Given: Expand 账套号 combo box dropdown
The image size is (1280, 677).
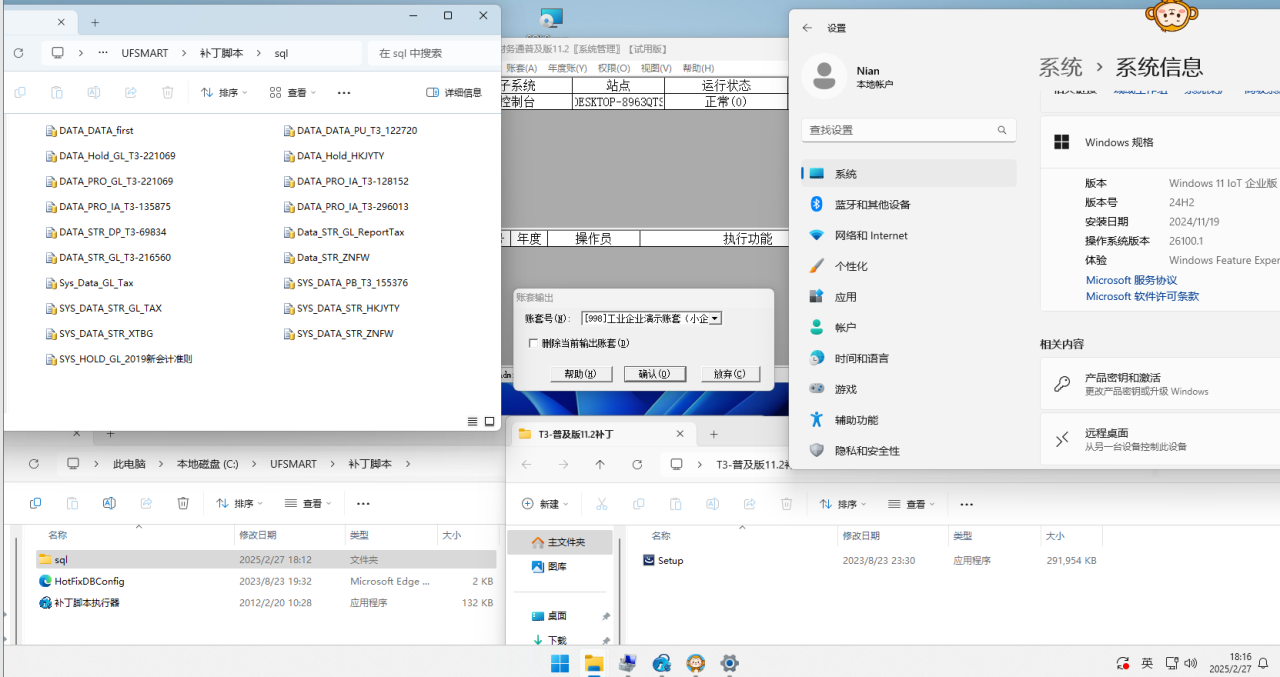Looking at the screenshot, I should 714,318.
